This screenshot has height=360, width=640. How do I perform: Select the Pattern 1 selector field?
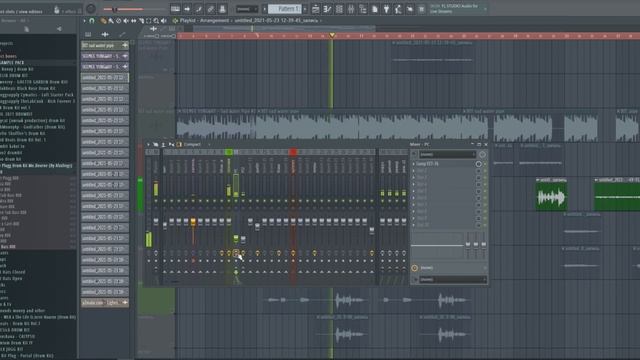tap(284, 9)
